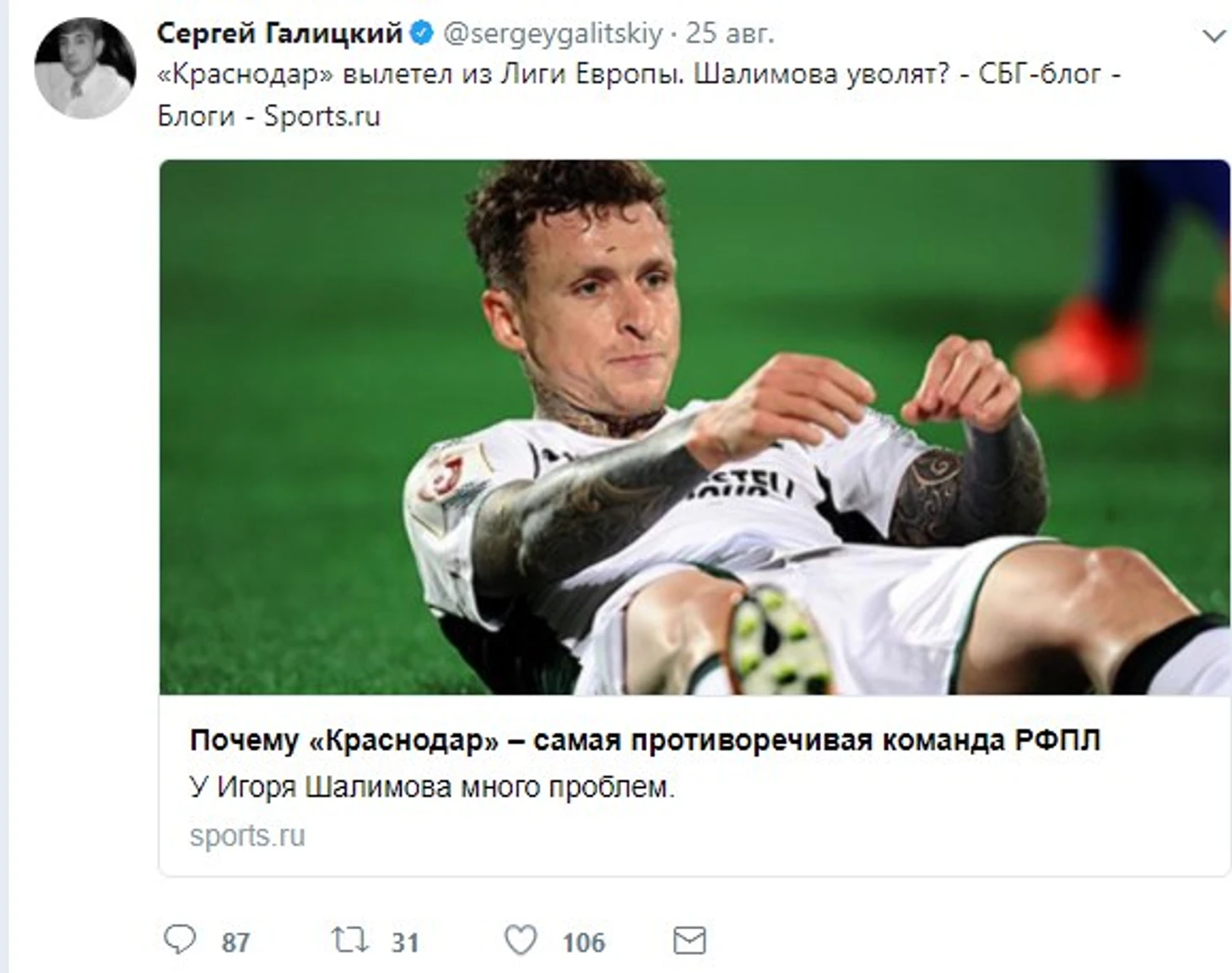Click the reply speech bubble icon
Image resolution: width=1232 pixels, height=973 pixels.
[179, 940]
